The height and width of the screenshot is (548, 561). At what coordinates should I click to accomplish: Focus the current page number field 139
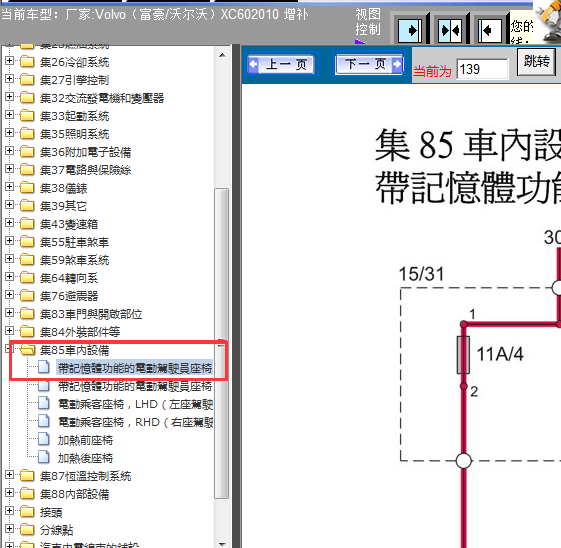pos(482,69)
